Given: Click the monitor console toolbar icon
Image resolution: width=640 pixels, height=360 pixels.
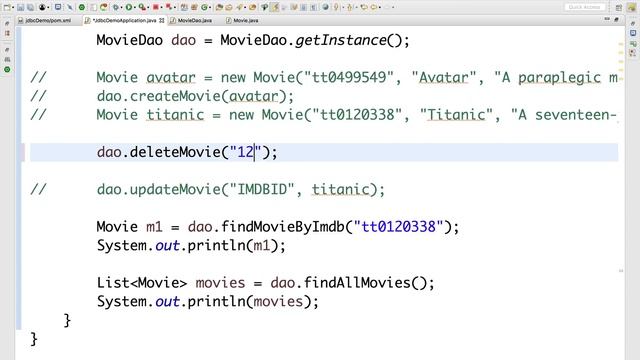Looking at the screenshot, I should 58,7.
